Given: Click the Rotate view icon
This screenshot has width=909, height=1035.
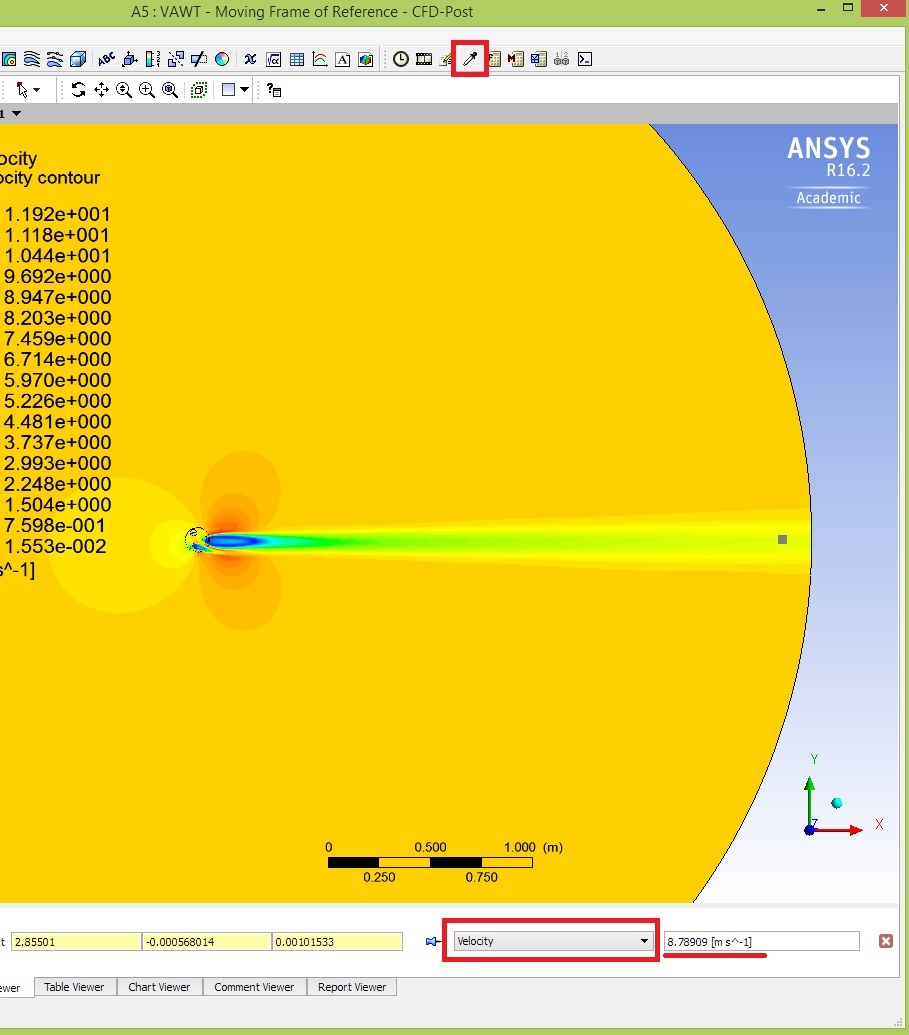Looking at the screenshot, I should 79,90.
